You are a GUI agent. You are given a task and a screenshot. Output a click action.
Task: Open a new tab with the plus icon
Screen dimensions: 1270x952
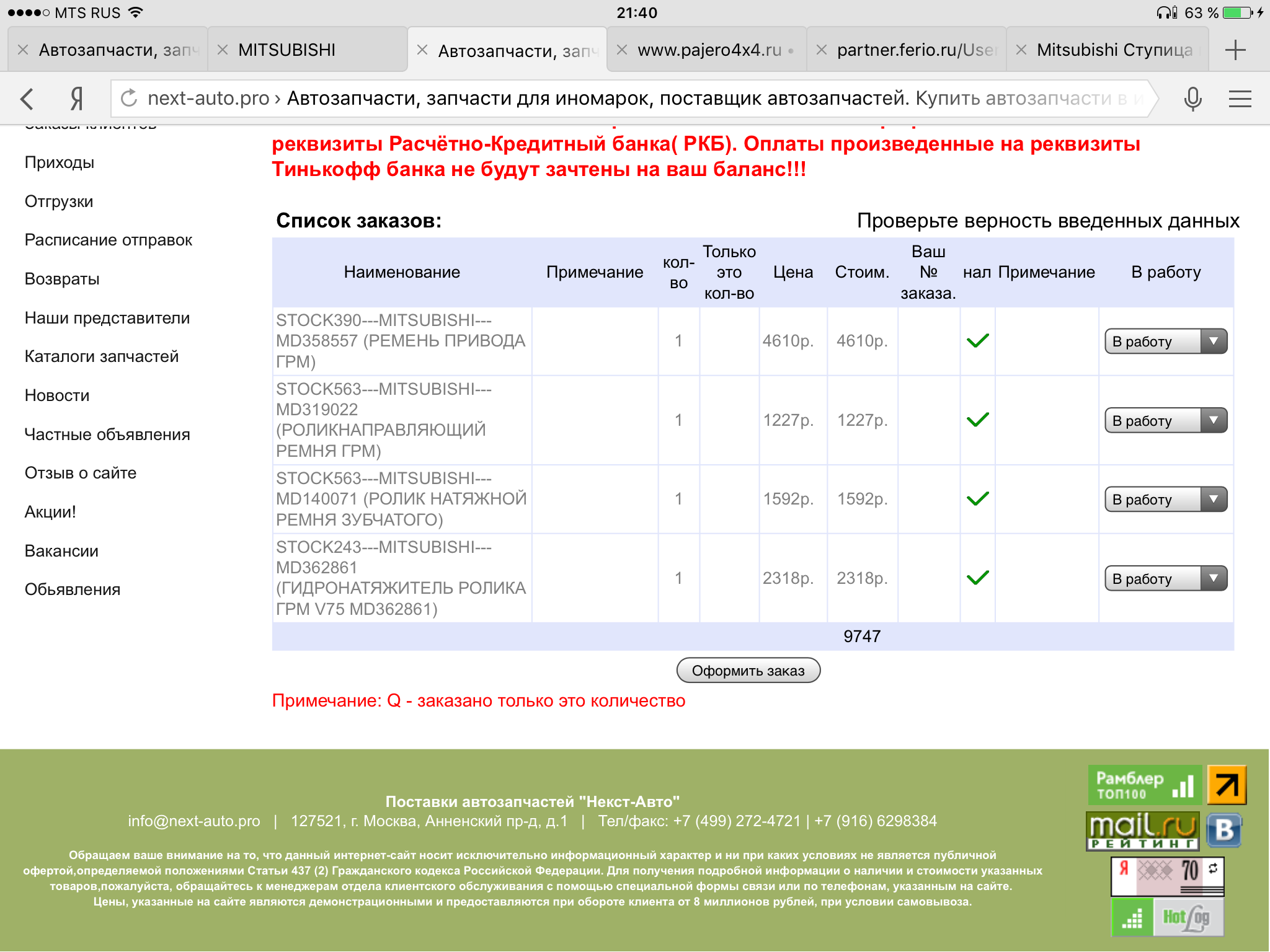1235,50
